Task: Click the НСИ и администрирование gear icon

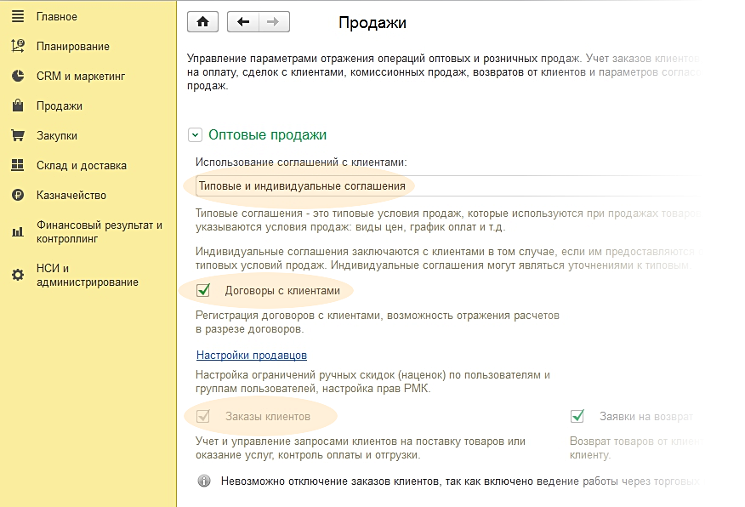Action: pos(17,274)
